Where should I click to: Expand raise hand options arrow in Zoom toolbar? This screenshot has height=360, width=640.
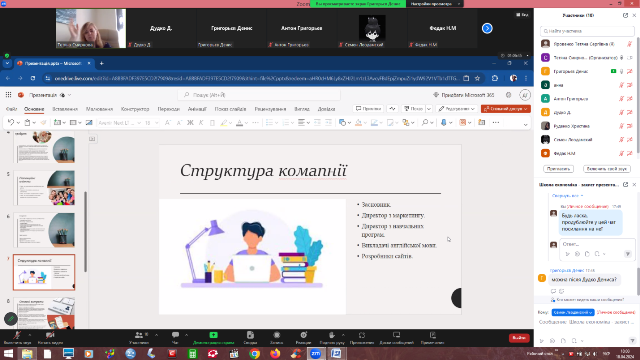(x=343, y=335)
